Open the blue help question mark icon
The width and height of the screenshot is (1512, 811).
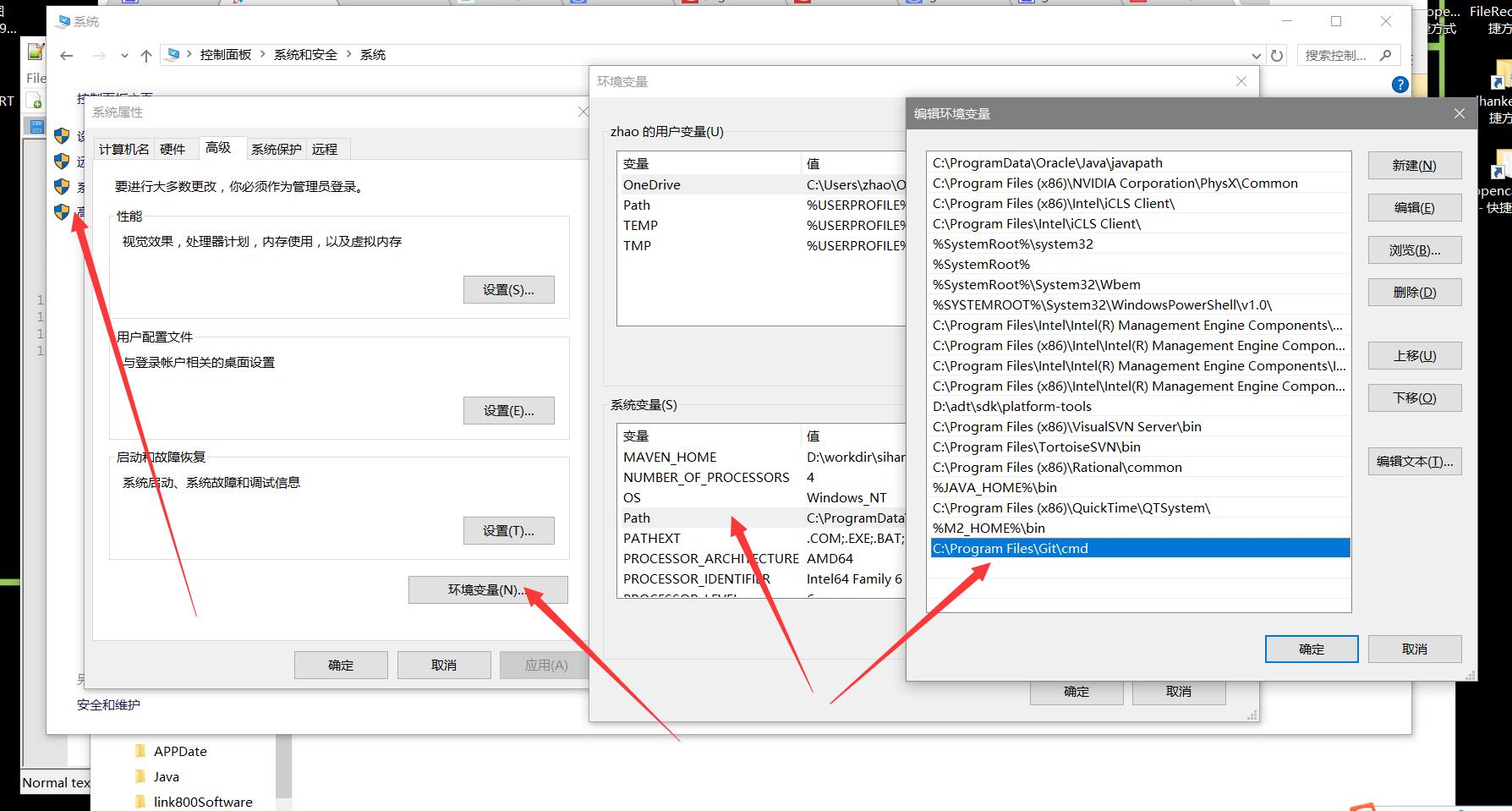point(1400,85)
